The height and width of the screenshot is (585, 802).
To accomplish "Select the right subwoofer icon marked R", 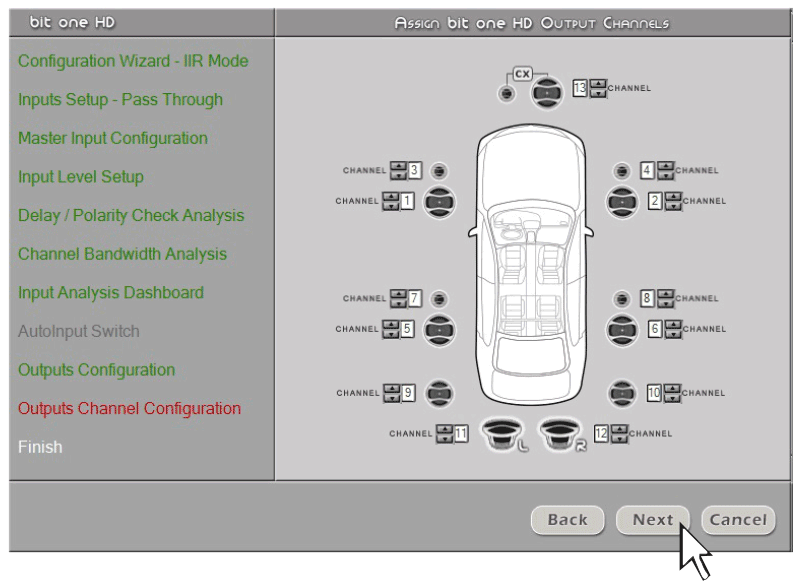I will [561, 434].
